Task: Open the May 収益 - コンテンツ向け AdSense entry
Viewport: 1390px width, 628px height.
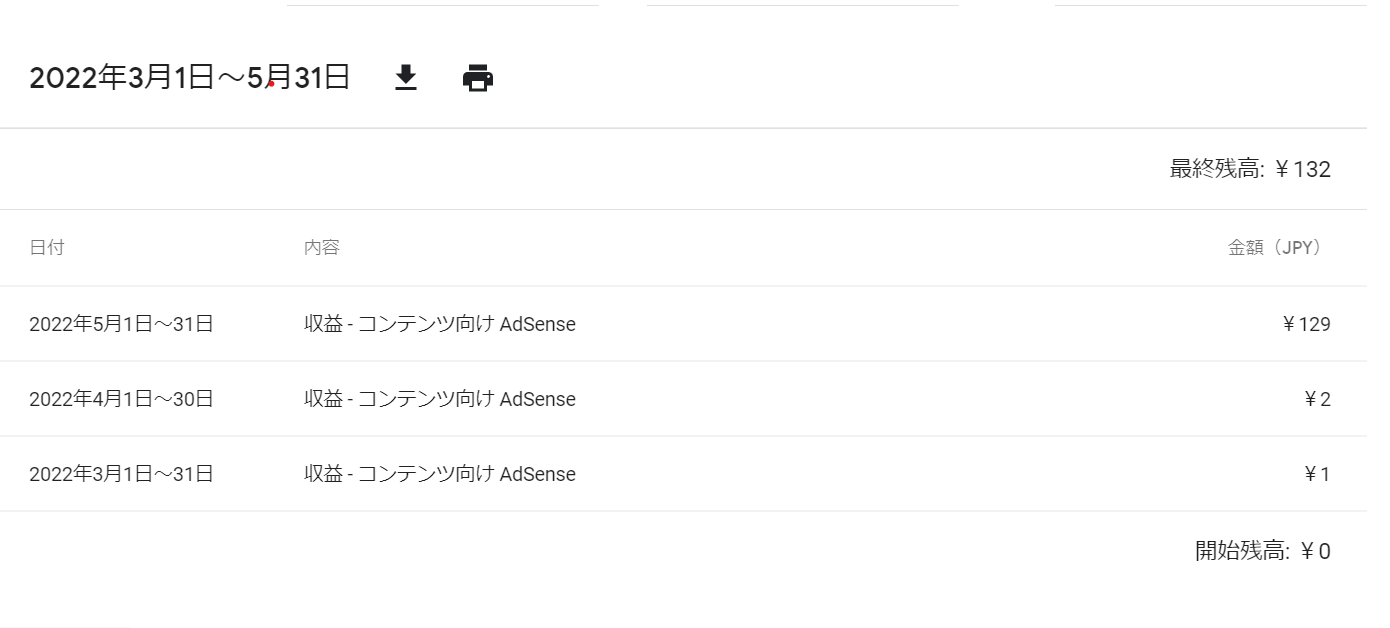Action: tap(440, 324)
